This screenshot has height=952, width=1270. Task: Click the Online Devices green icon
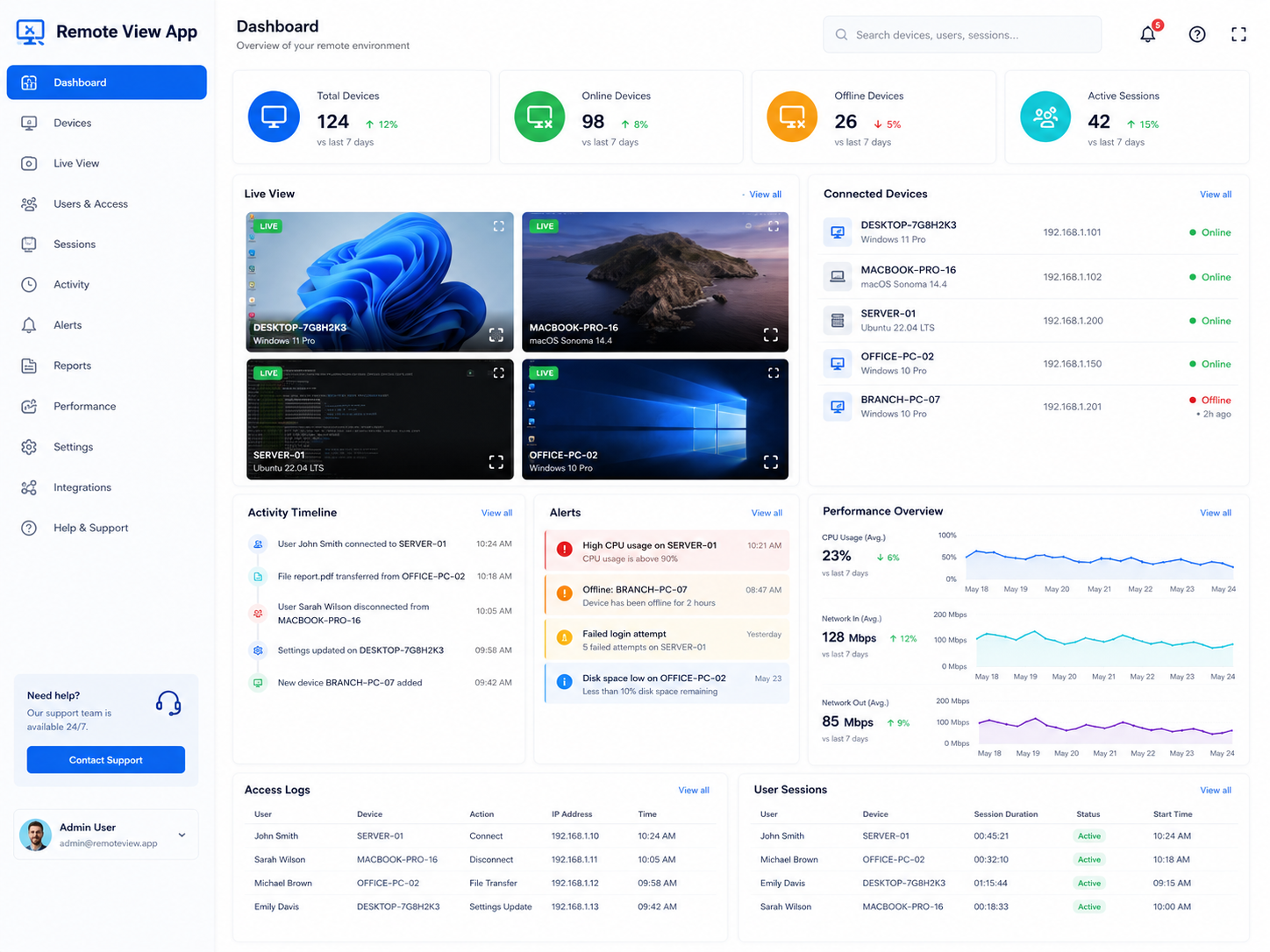coord(539,117)
